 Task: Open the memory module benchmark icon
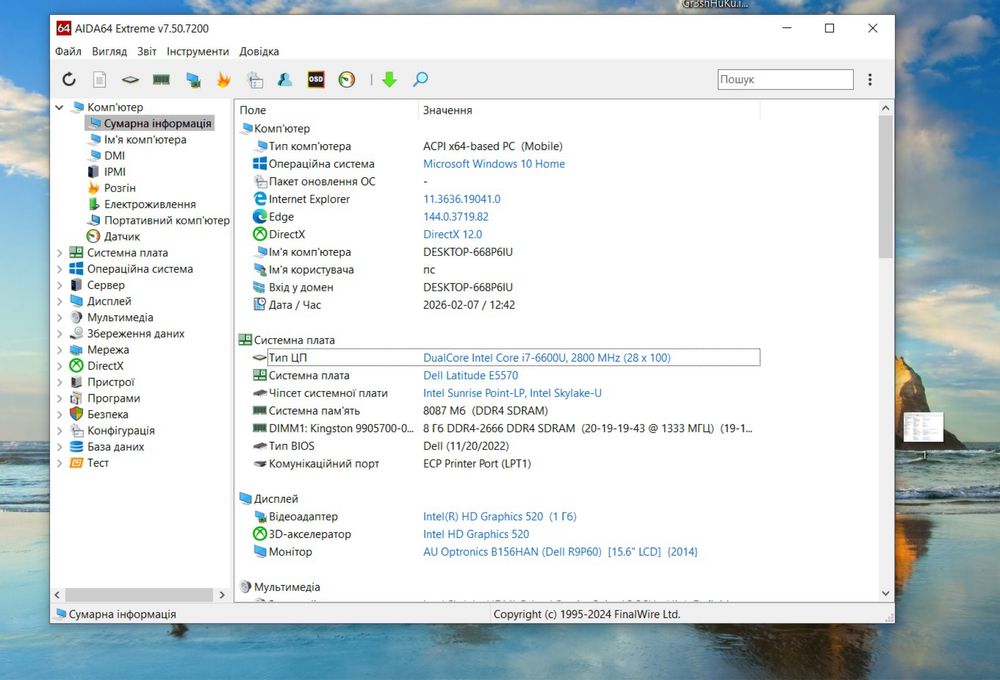pos(161,79)
